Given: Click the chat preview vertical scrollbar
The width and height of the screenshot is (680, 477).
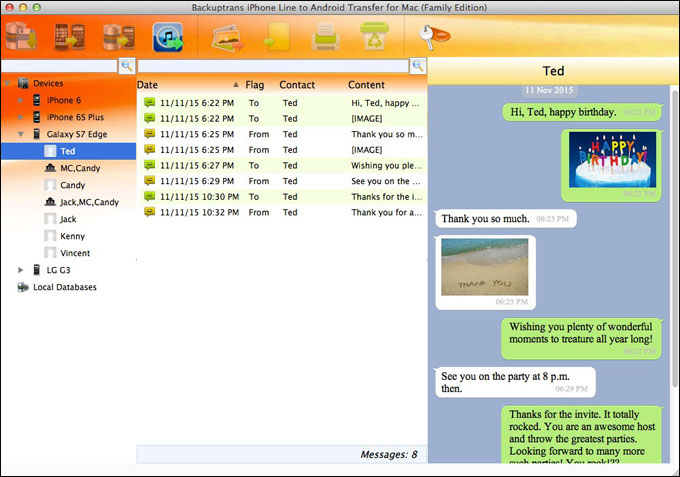Looking at the screenshot, I should pyautogui.click(x=674, y=236).
